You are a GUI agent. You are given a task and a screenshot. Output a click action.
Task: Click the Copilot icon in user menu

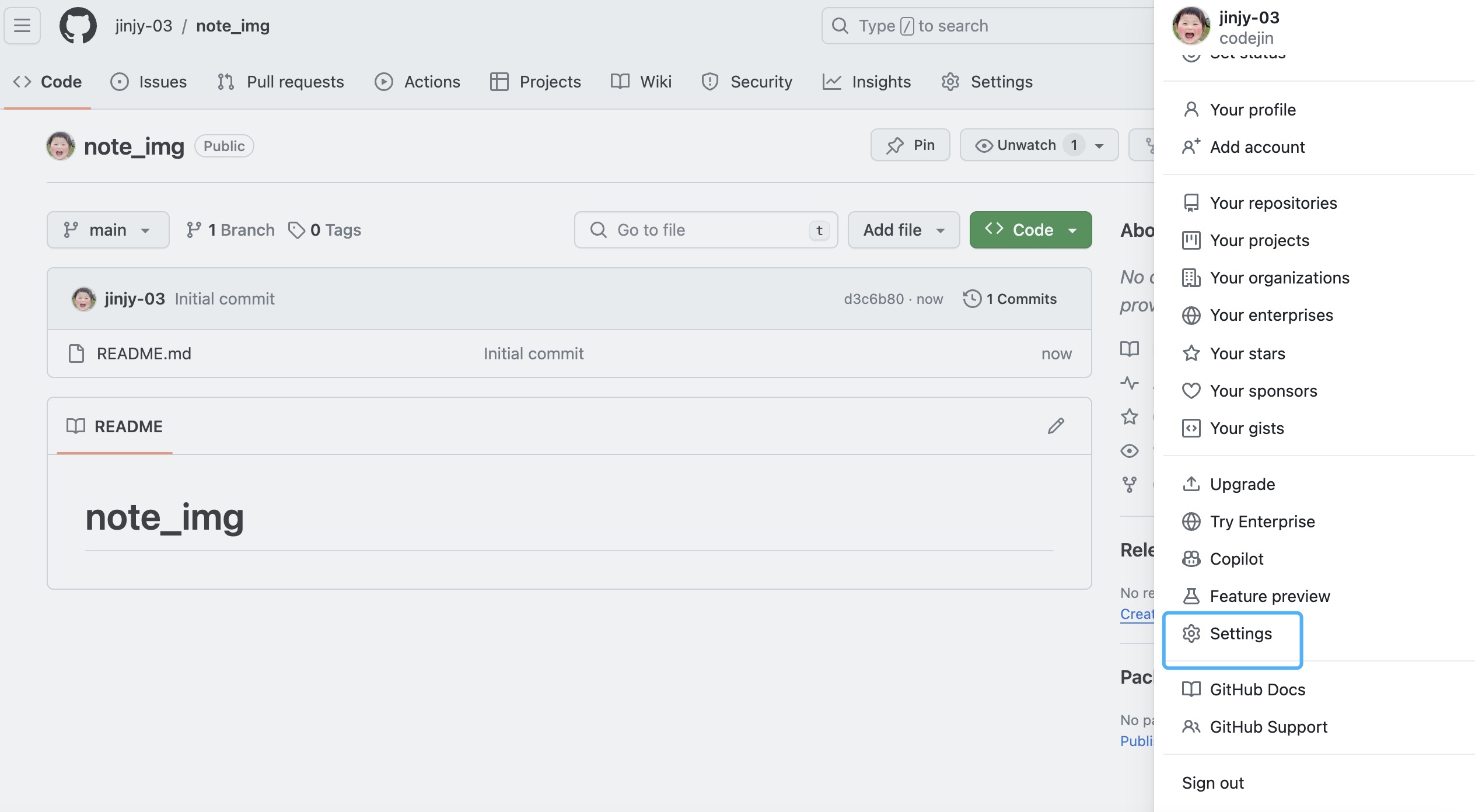1191,559
